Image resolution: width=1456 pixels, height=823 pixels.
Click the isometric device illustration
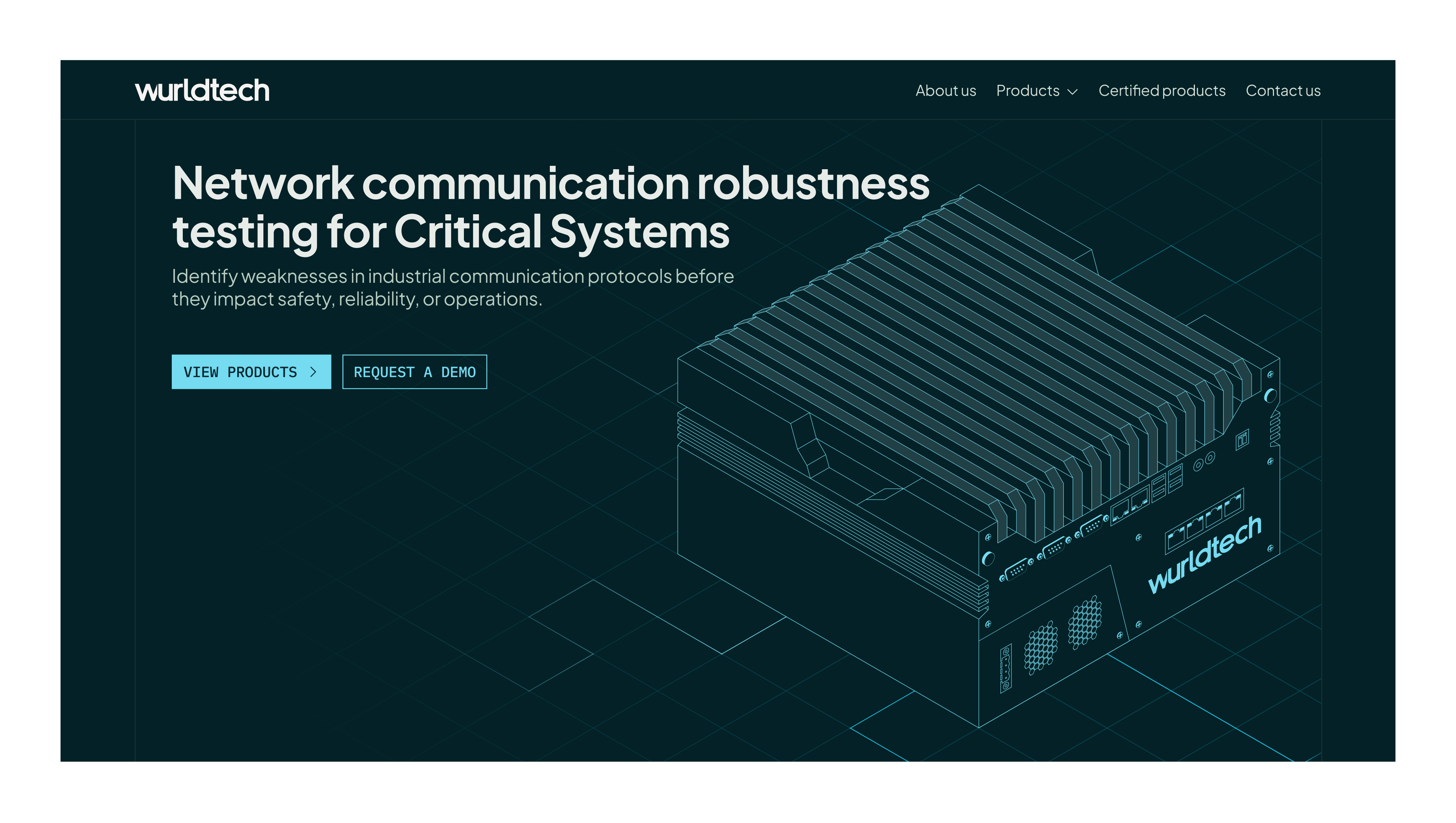click(x=978, y=456)
